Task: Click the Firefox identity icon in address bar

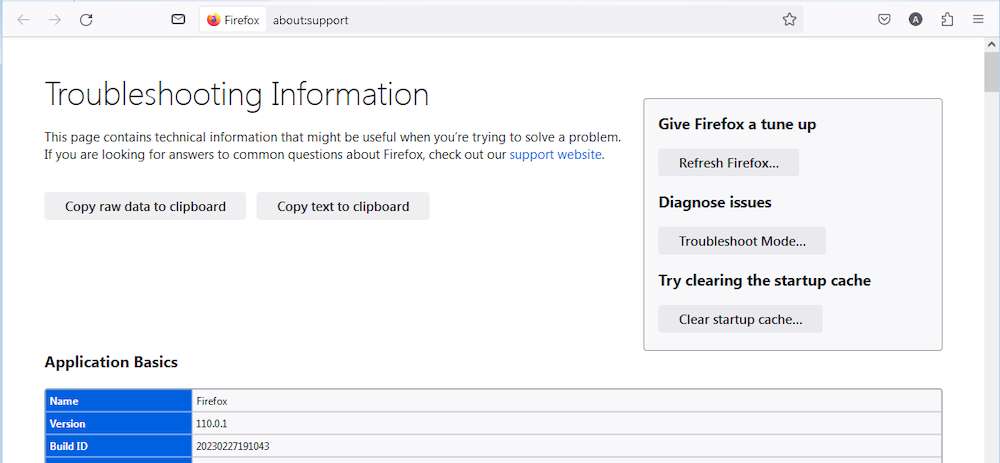Action: [233, 20]
